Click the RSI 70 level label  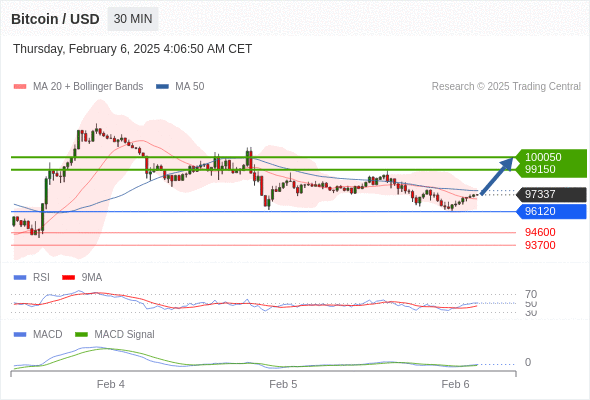pyautogui.click(x=531, y=294)
